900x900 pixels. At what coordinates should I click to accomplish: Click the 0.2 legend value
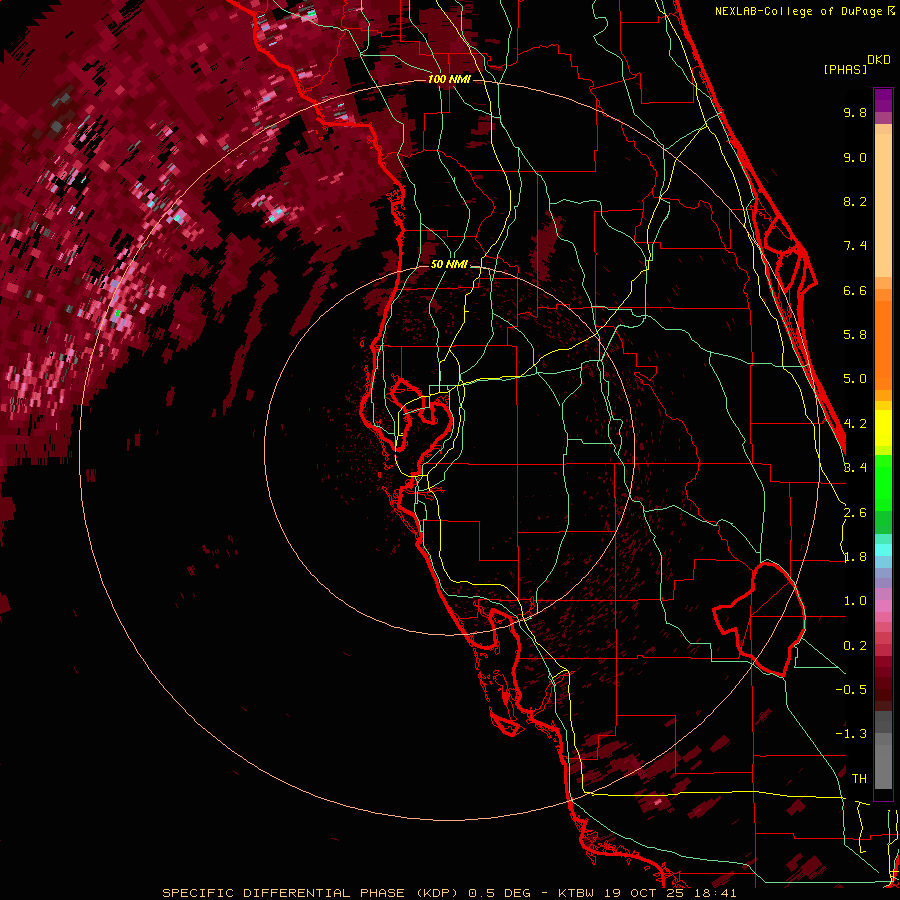click(855, 646)
